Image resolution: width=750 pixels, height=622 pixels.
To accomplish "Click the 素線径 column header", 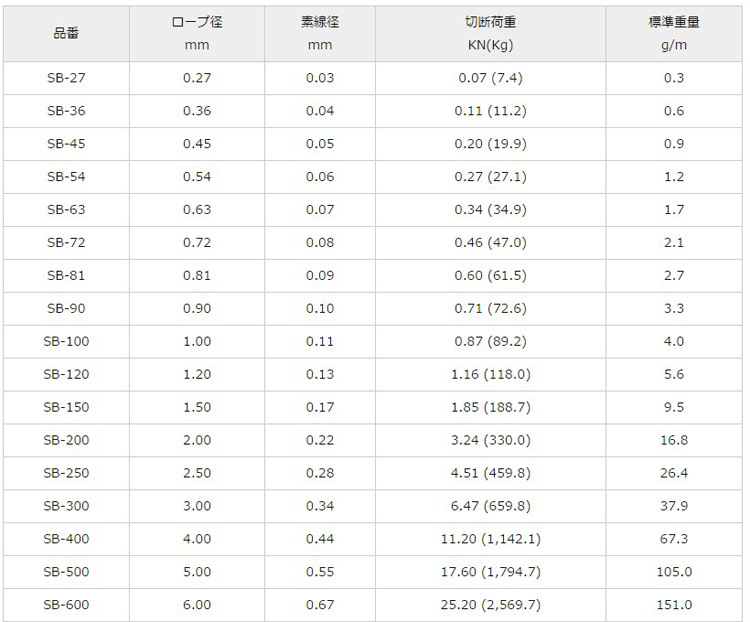I will (319, 33).
